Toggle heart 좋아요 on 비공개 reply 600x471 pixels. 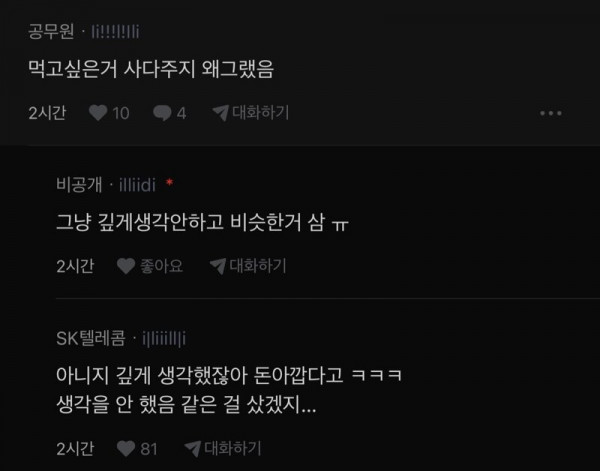126,266
